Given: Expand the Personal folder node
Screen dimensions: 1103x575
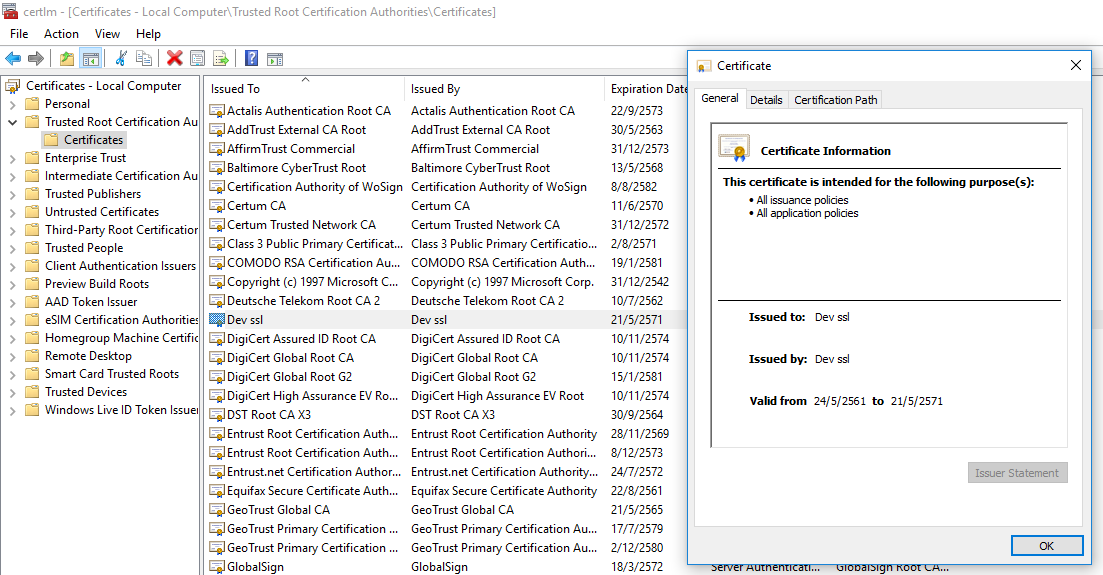Looking at the screenshot, I should (12, 104).
